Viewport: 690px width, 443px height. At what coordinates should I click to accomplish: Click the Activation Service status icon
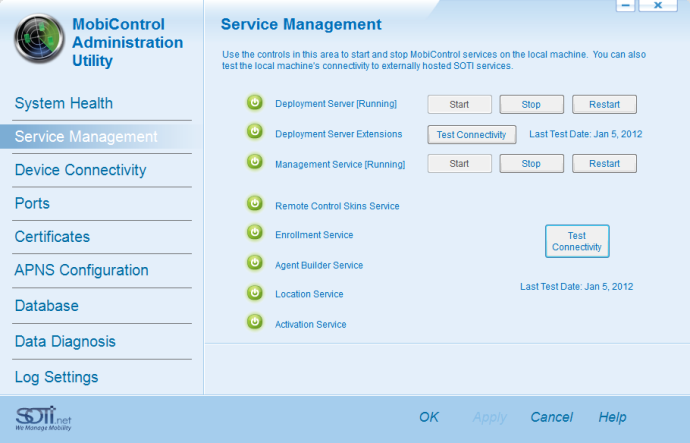(x=254, y=323)
